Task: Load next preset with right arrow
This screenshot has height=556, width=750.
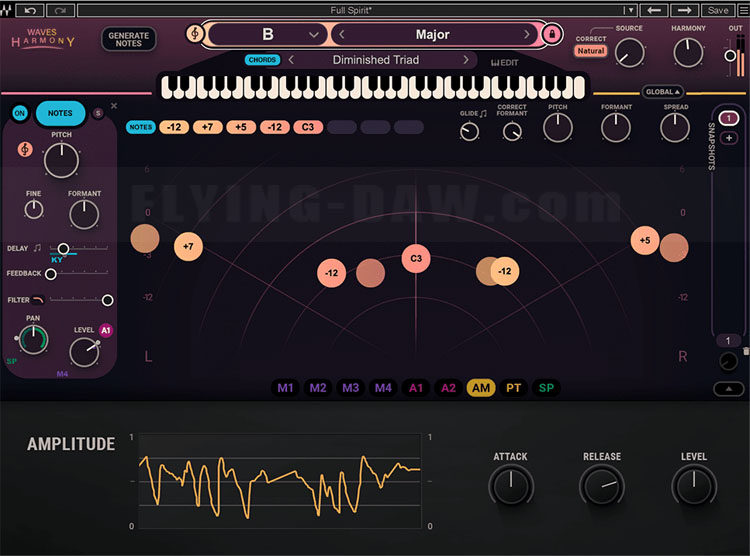Action: point(684,10)
